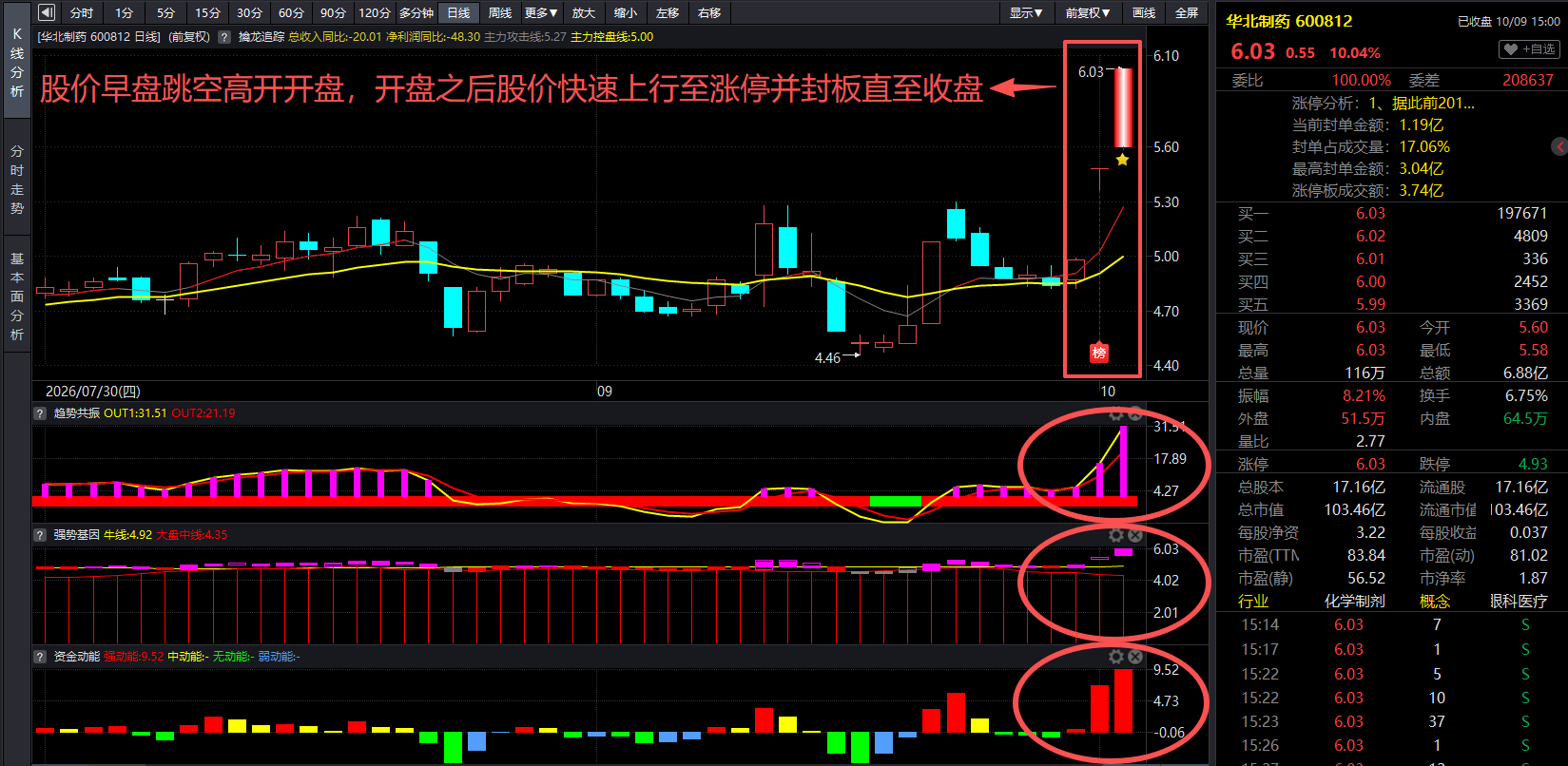The image size is (1568, 766).
Task: Zoom in chart with 放大
Action: pyautogui.click(x=584, y=12)
